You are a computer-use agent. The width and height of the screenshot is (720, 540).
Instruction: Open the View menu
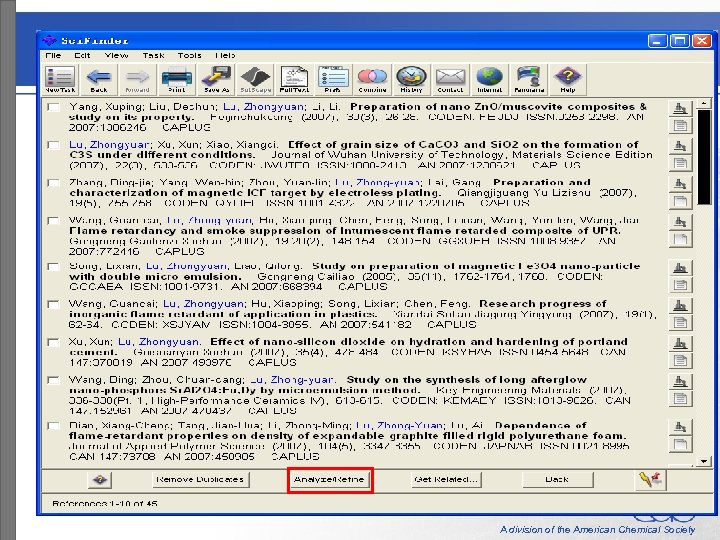pos(116,56)
